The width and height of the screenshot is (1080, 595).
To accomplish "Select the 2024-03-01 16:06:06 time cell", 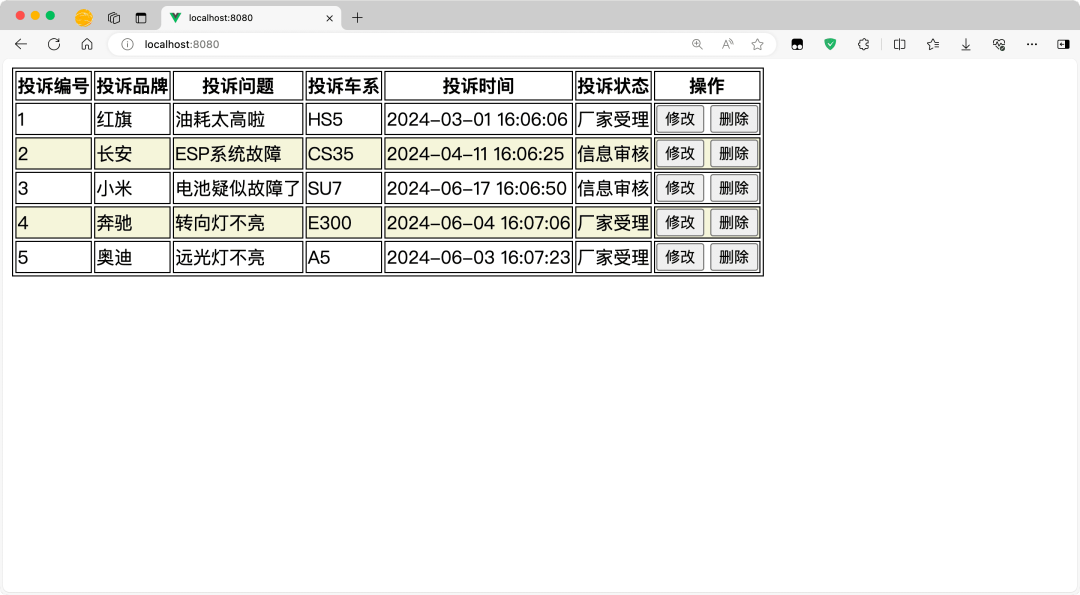I will pyautogui.click(x=479, y=119).
